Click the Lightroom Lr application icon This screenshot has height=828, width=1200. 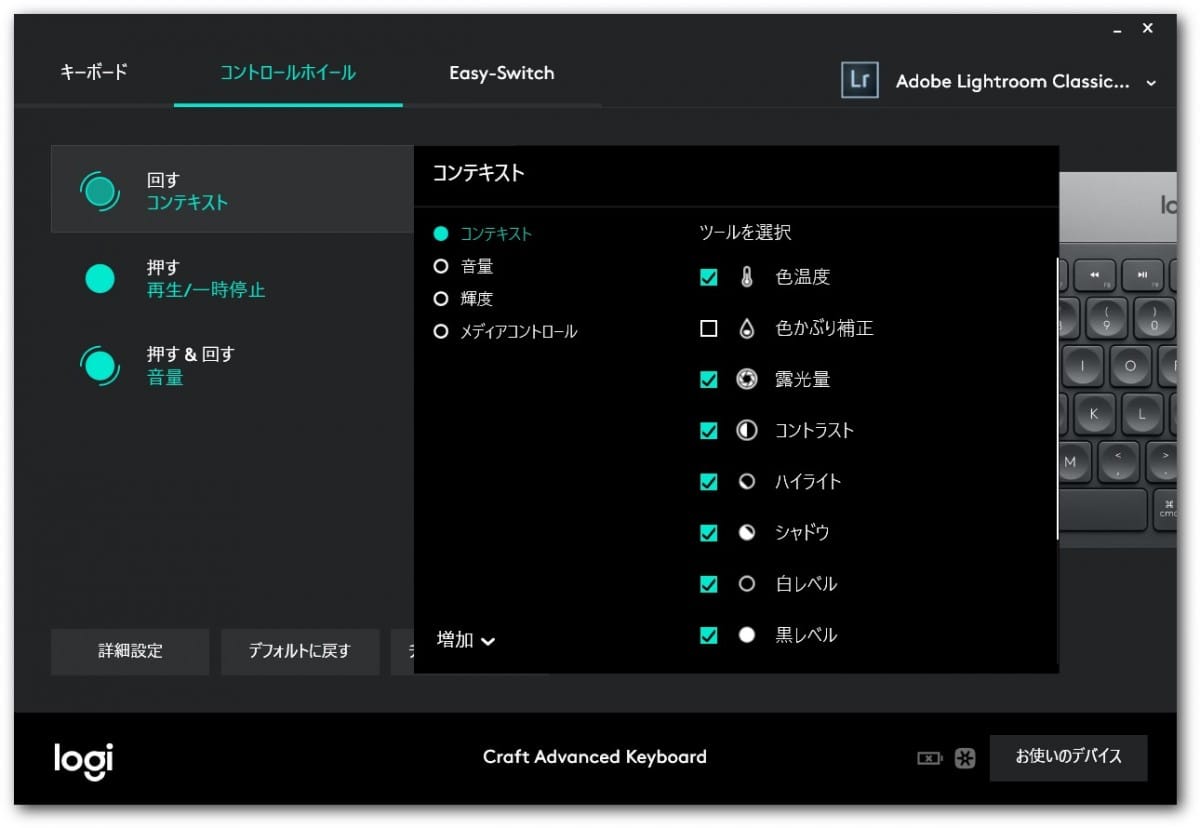point(859,82)
